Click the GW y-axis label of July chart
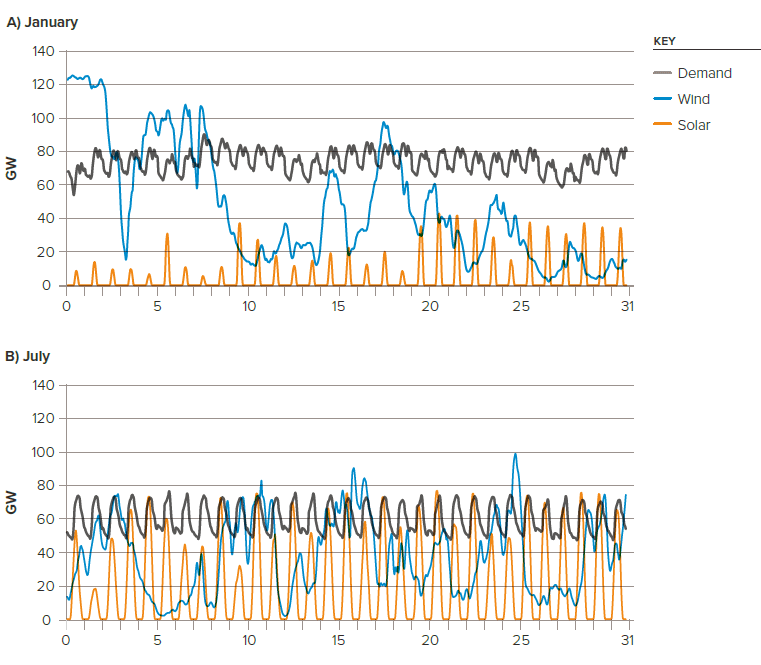 [12, 502]
